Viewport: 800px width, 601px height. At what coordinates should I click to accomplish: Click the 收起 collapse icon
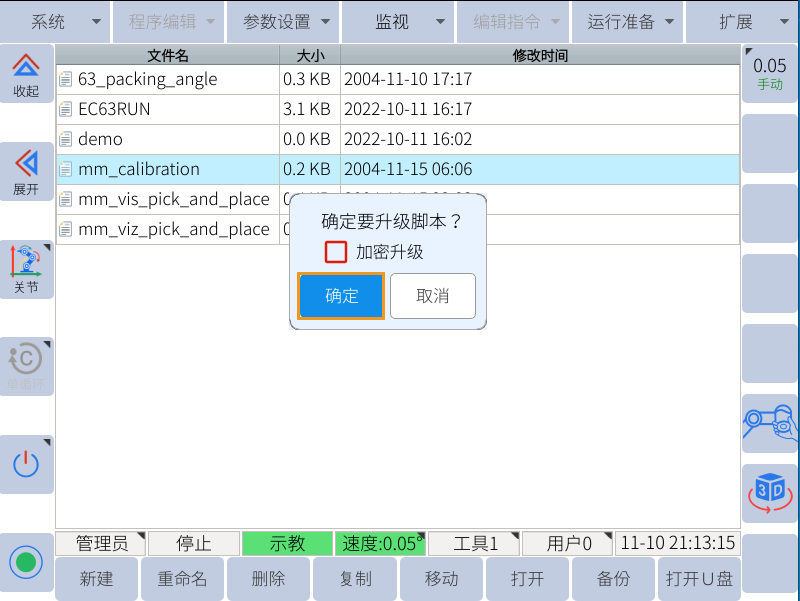tap(26, 74)
